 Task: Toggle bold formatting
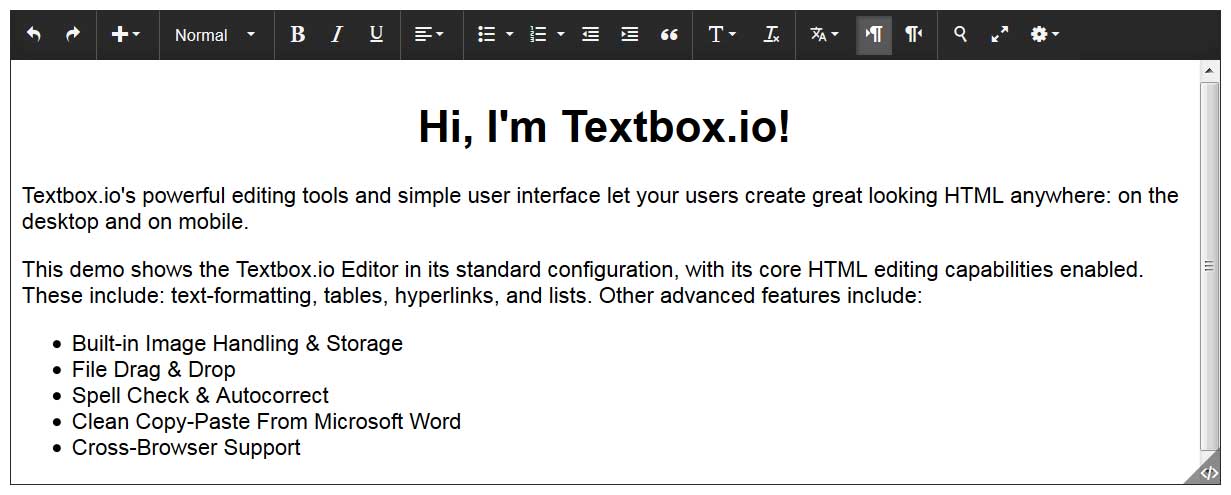297,34
